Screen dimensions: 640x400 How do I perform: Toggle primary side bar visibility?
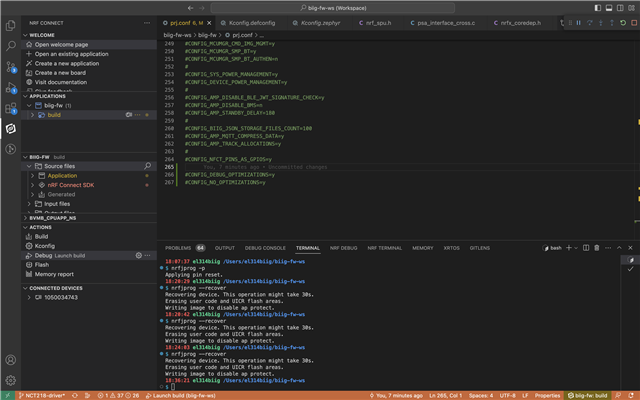point(598,8)
